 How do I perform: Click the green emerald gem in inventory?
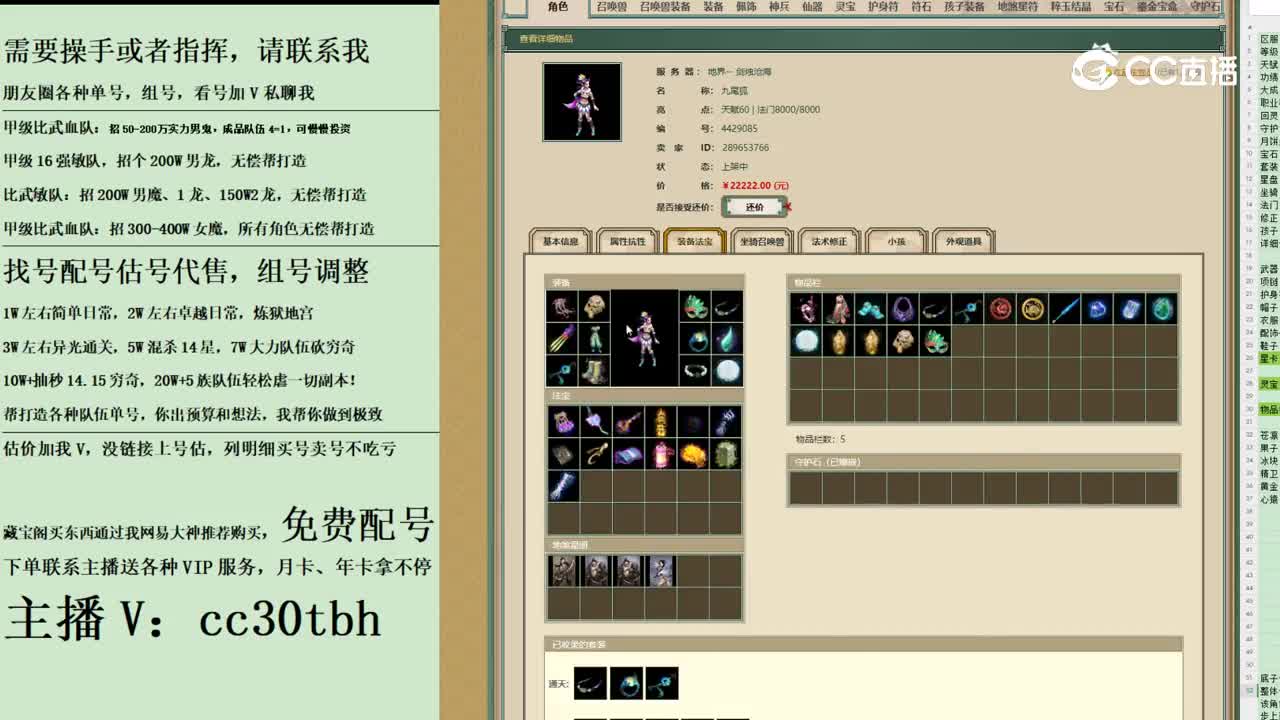click(1162, 309)
